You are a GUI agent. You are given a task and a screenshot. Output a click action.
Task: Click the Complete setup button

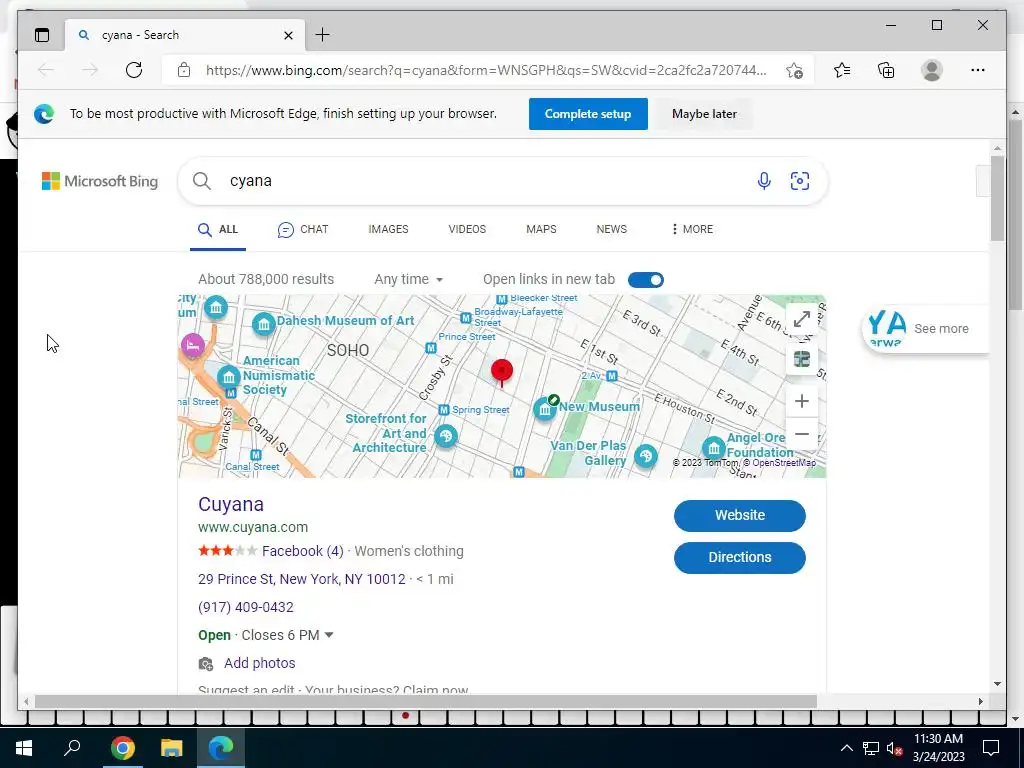coord(588,114)
